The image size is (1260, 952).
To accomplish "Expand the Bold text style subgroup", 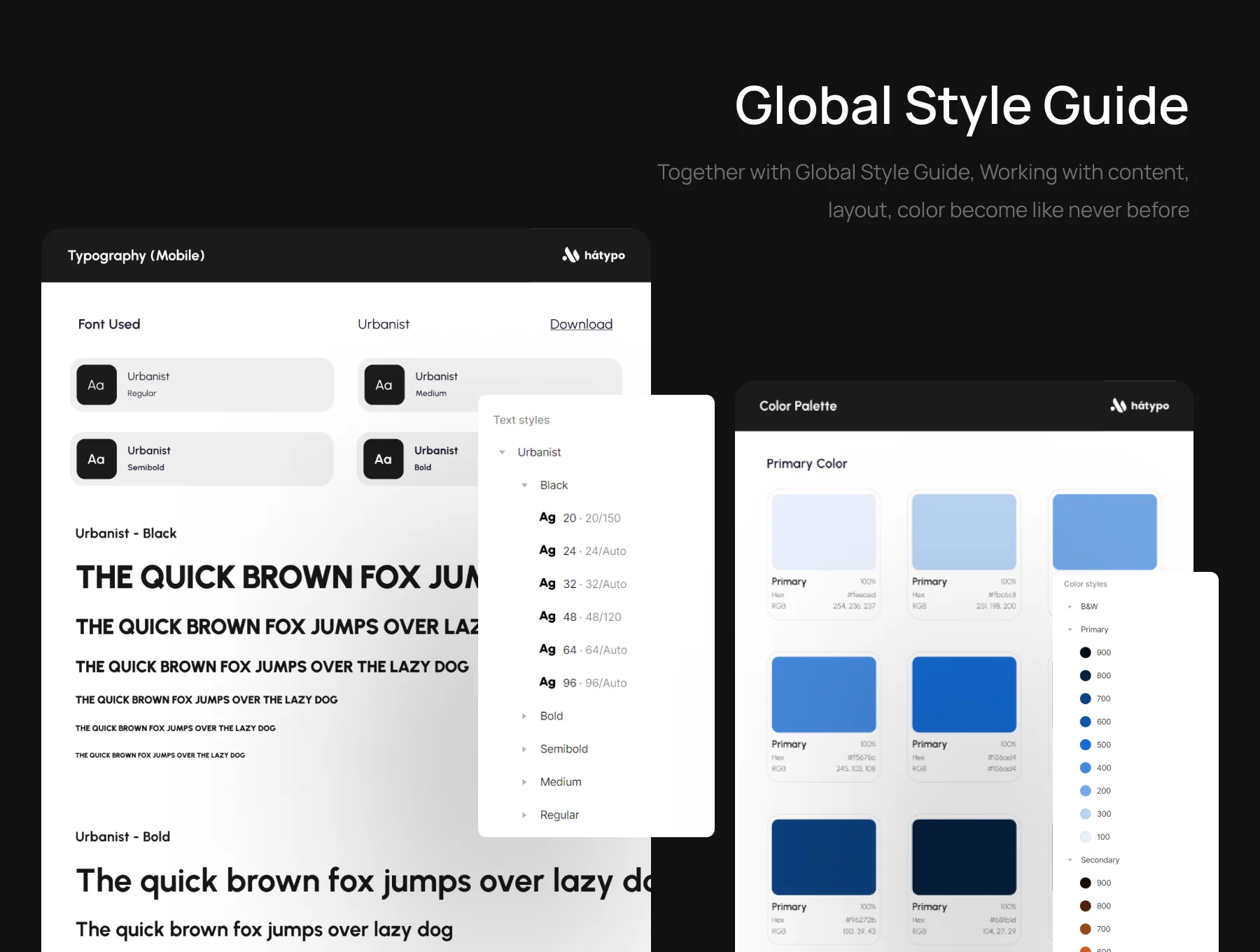I will point(524,716).
